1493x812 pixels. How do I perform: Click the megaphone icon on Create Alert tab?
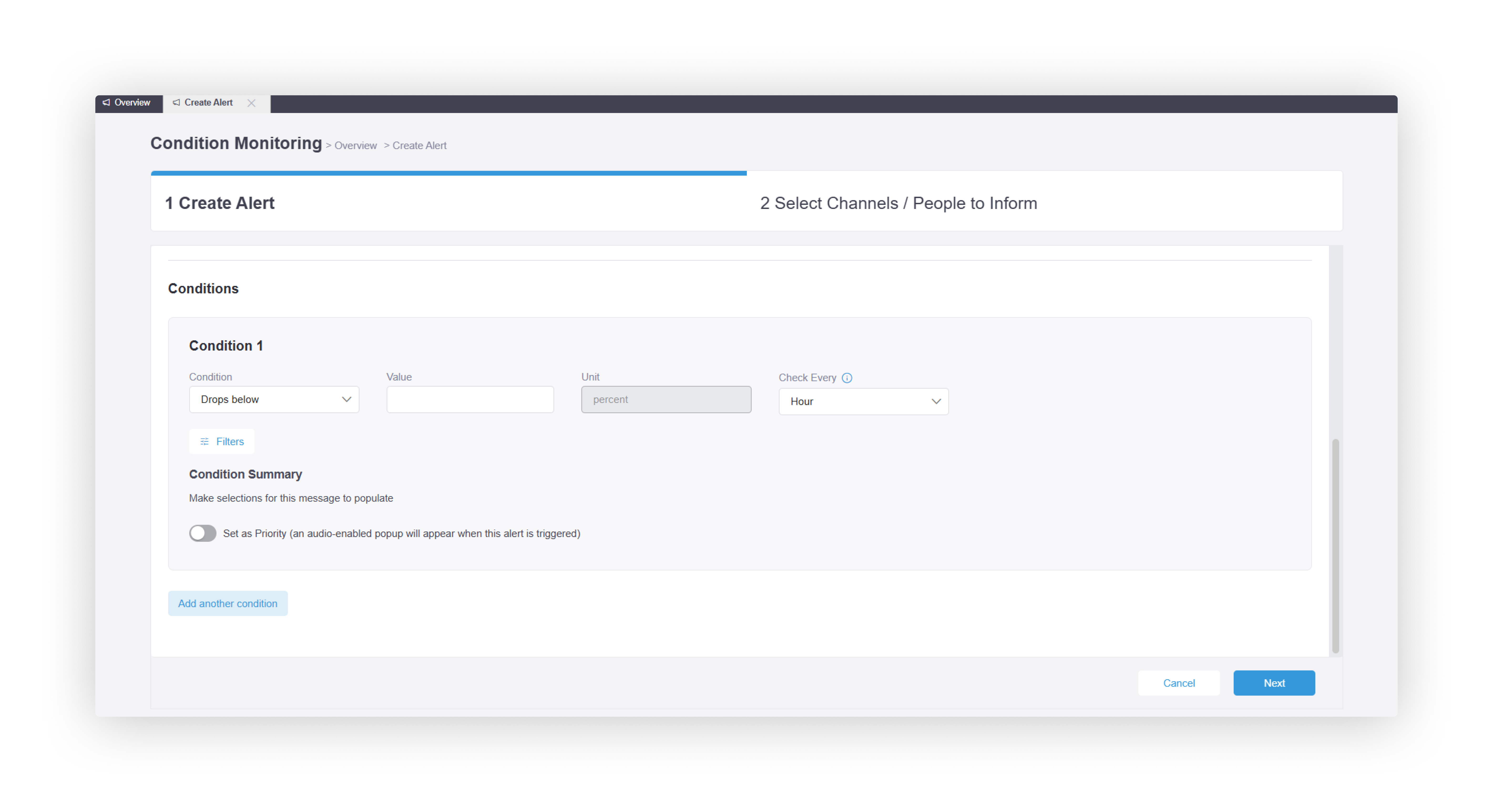pos(176,102)
